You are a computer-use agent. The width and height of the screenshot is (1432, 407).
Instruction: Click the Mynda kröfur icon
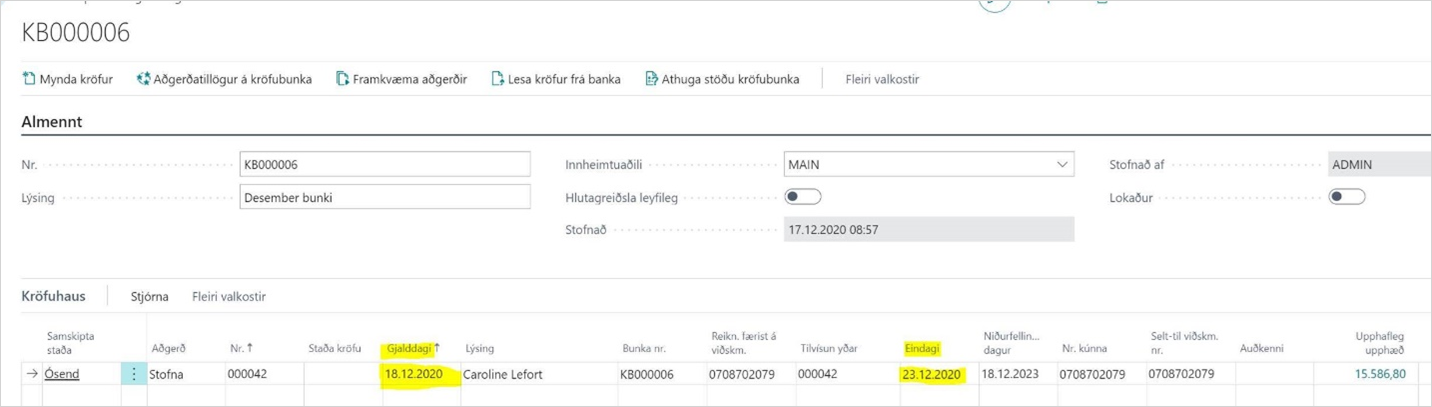click(29, 79)
